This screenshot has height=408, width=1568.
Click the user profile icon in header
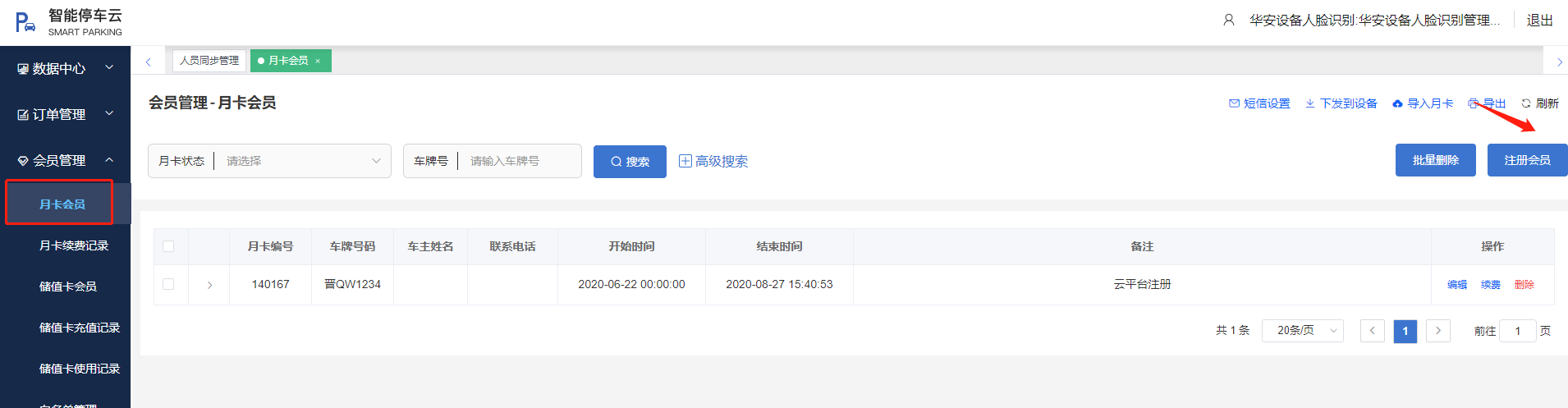coord(1229,20)
